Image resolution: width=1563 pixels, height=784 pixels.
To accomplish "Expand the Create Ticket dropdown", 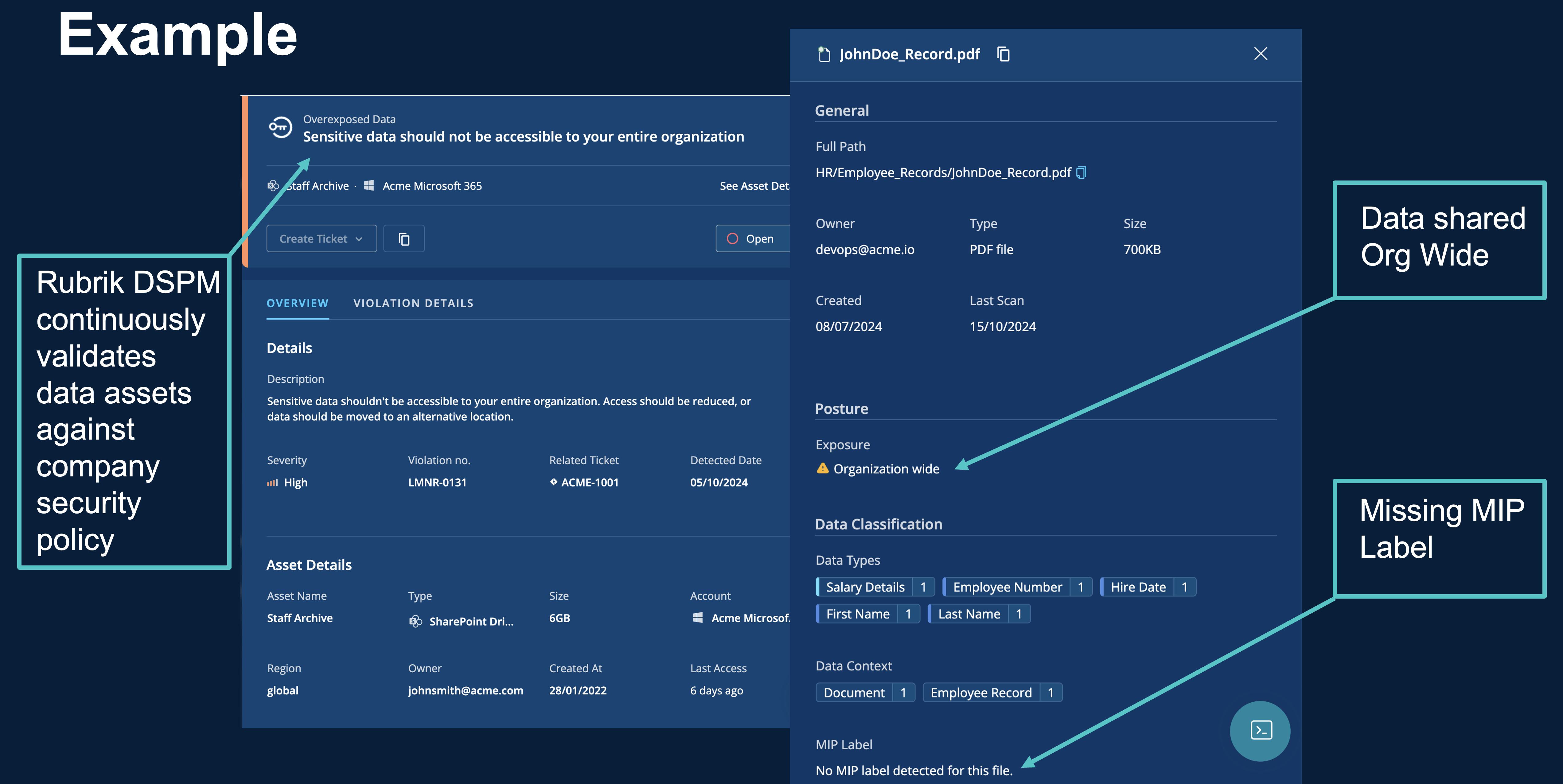I will tap(322, 239).
